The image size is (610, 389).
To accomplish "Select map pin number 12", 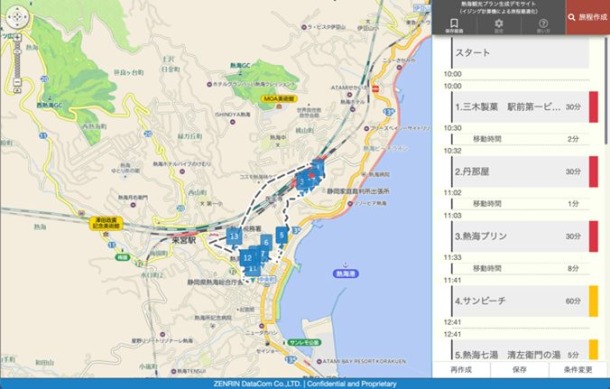I will pos(247,258).
